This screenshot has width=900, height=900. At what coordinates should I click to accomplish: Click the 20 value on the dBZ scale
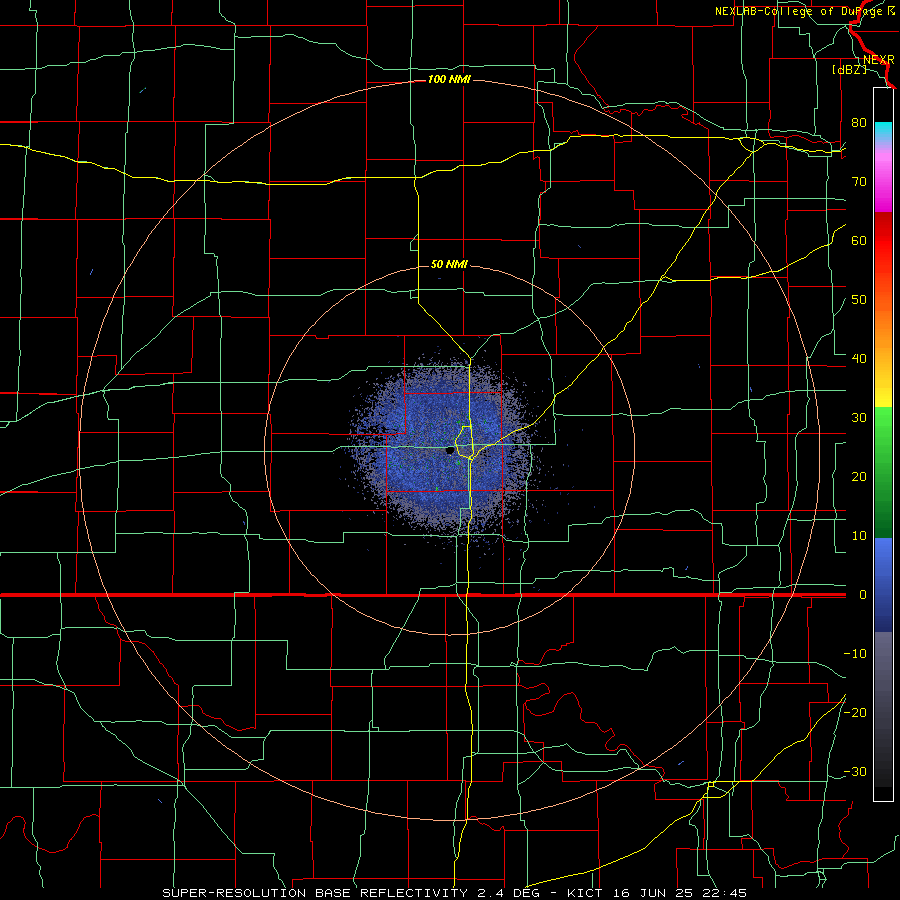tap(859, 477)
